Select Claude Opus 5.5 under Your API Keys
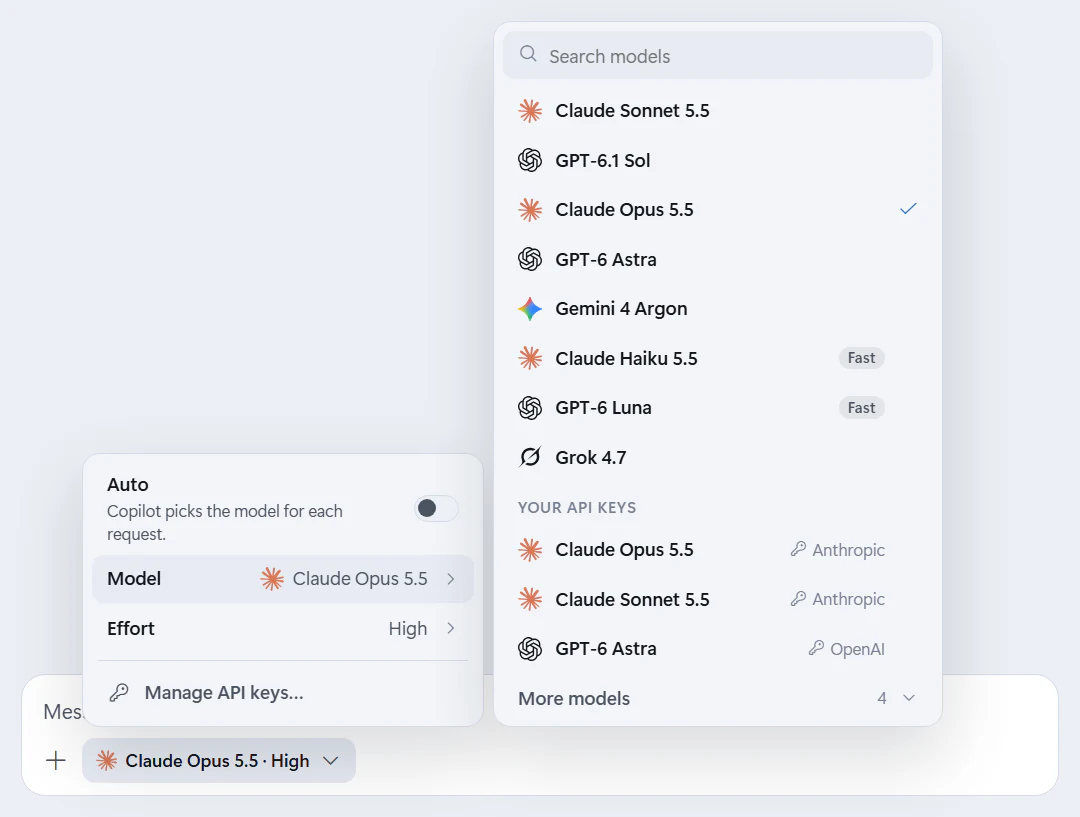1080x817 pixels. 718,550
